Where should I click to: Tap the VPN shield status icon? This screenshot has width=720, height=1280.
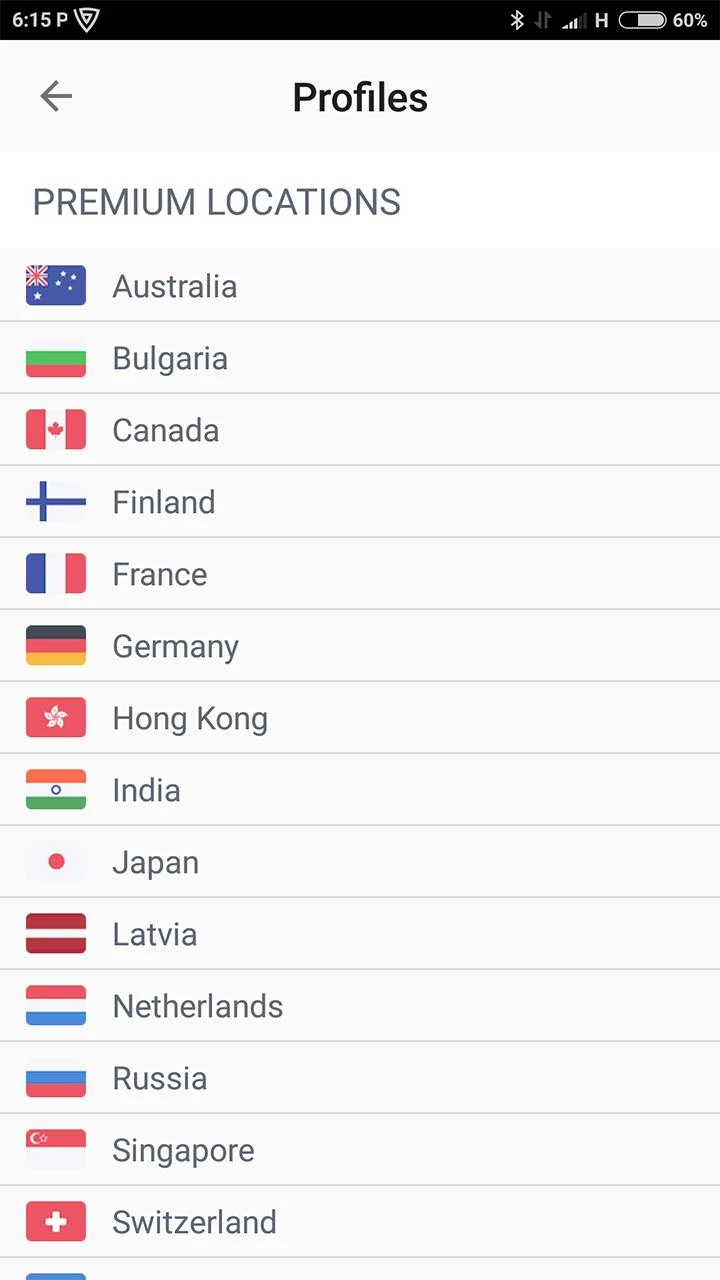pyautogui.click(x=87, y=20)
